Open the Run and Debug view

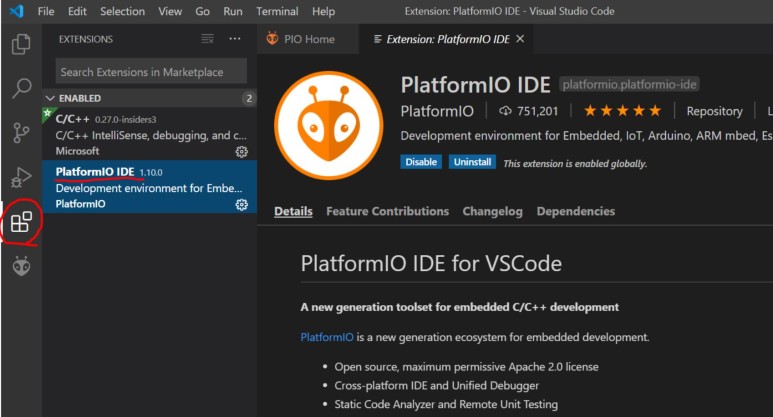pos(21,177)
